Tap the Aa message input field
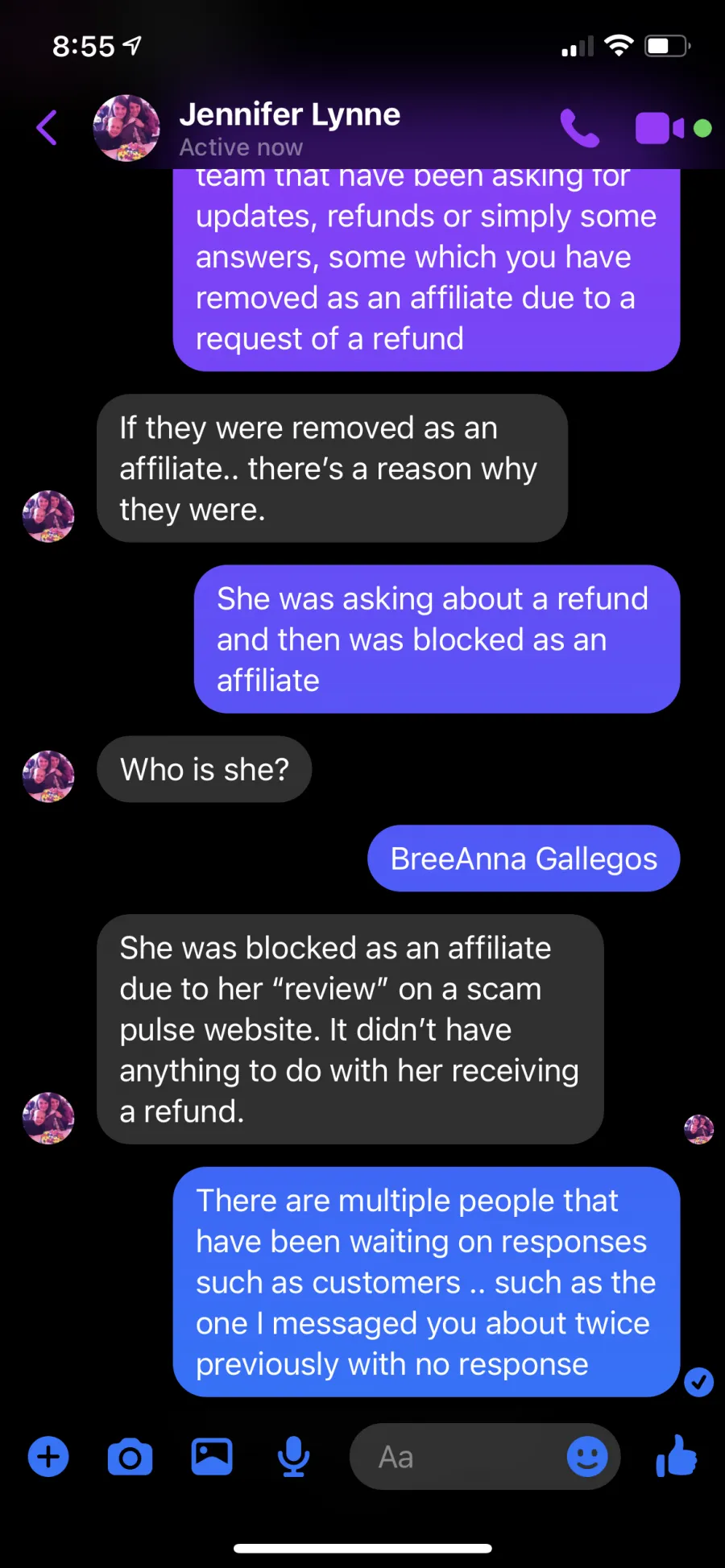 (485, 1456)
